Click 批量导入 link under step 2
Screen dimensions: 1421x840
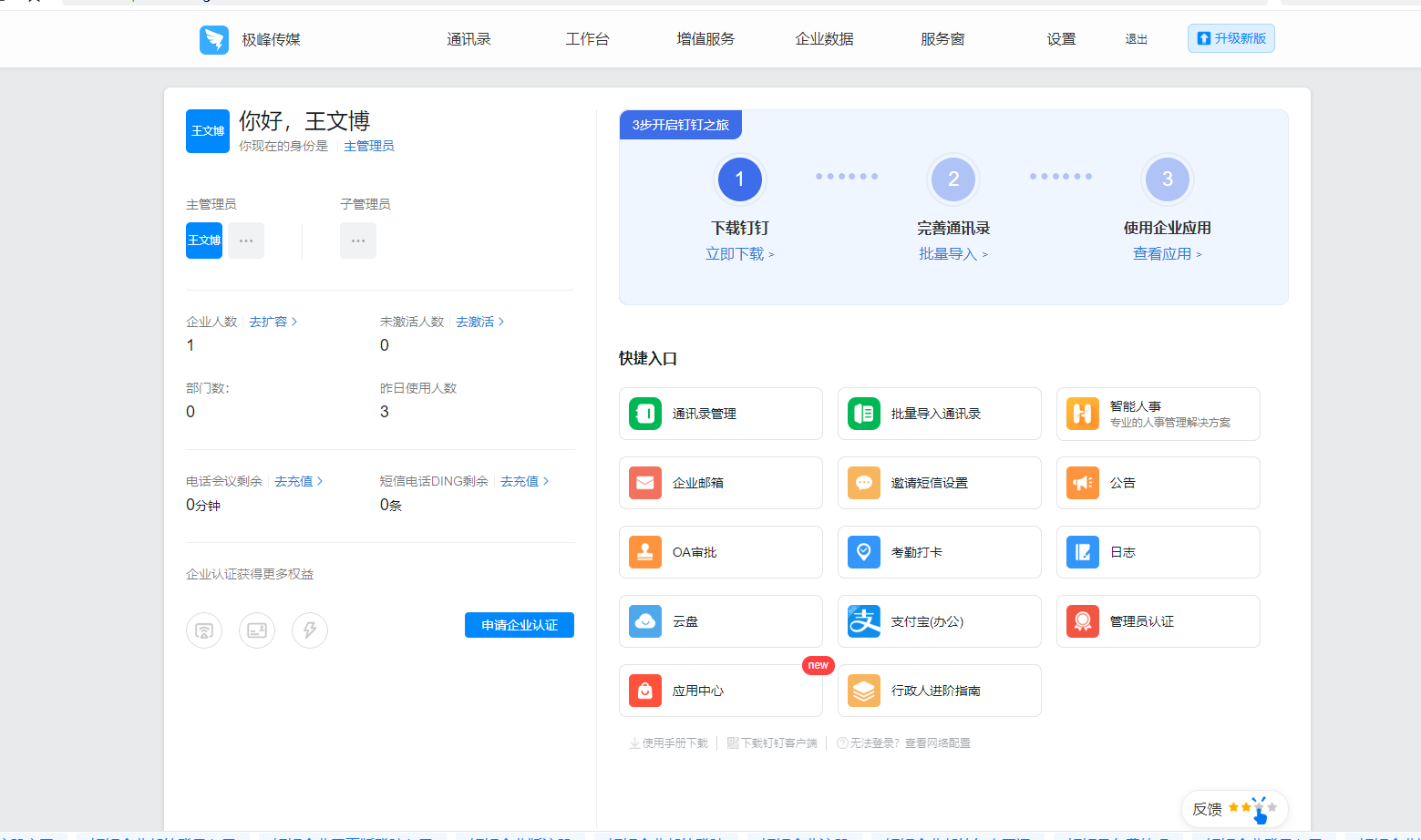[x=953, y=254]
